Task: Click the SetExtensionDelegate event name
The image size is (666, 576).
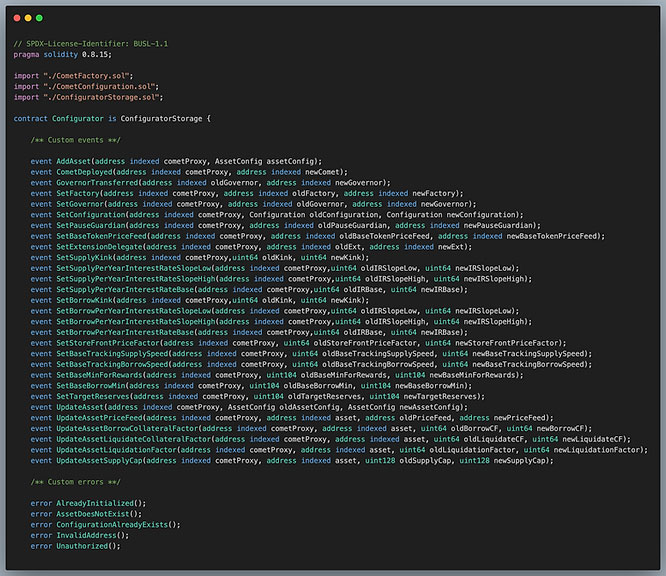Action: (99, 247)
